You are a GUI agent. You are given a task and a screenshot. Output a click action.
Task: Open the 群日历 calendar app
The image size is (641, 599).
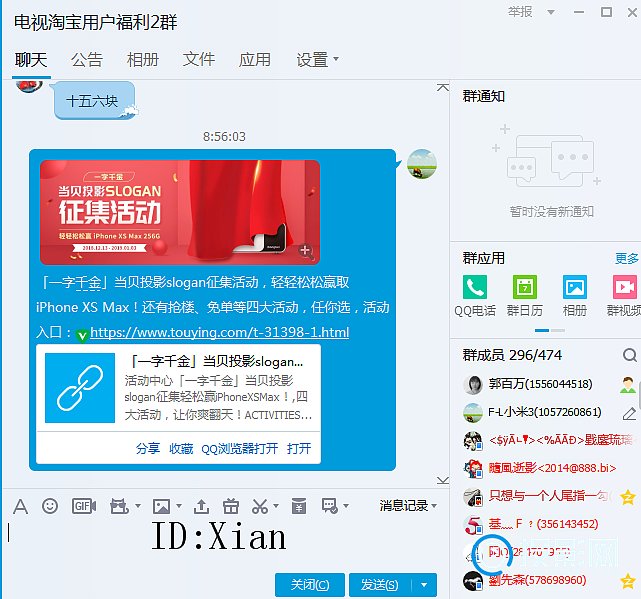(x=525, y=287)
